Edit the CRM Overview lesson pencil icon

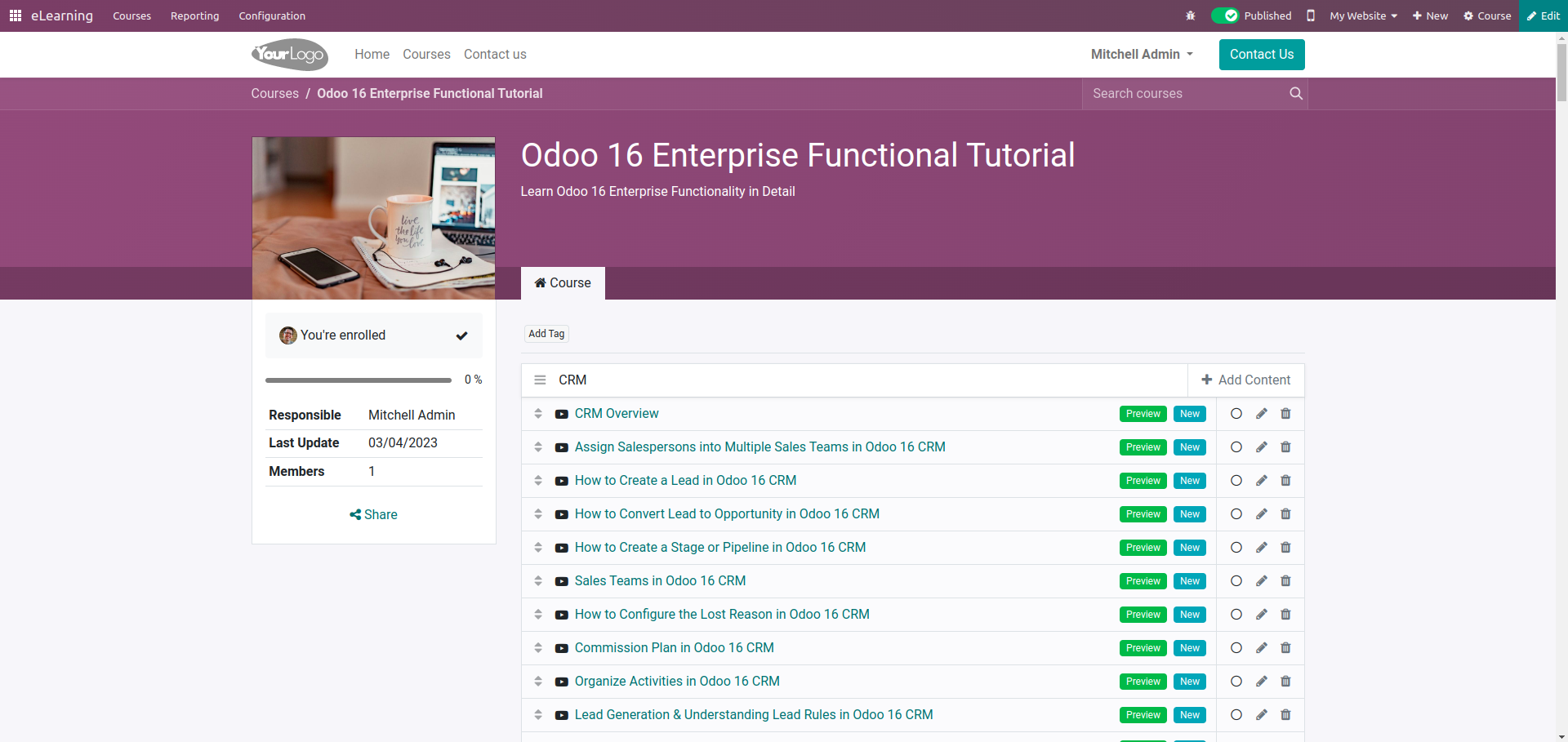[x=1261, y=414]
